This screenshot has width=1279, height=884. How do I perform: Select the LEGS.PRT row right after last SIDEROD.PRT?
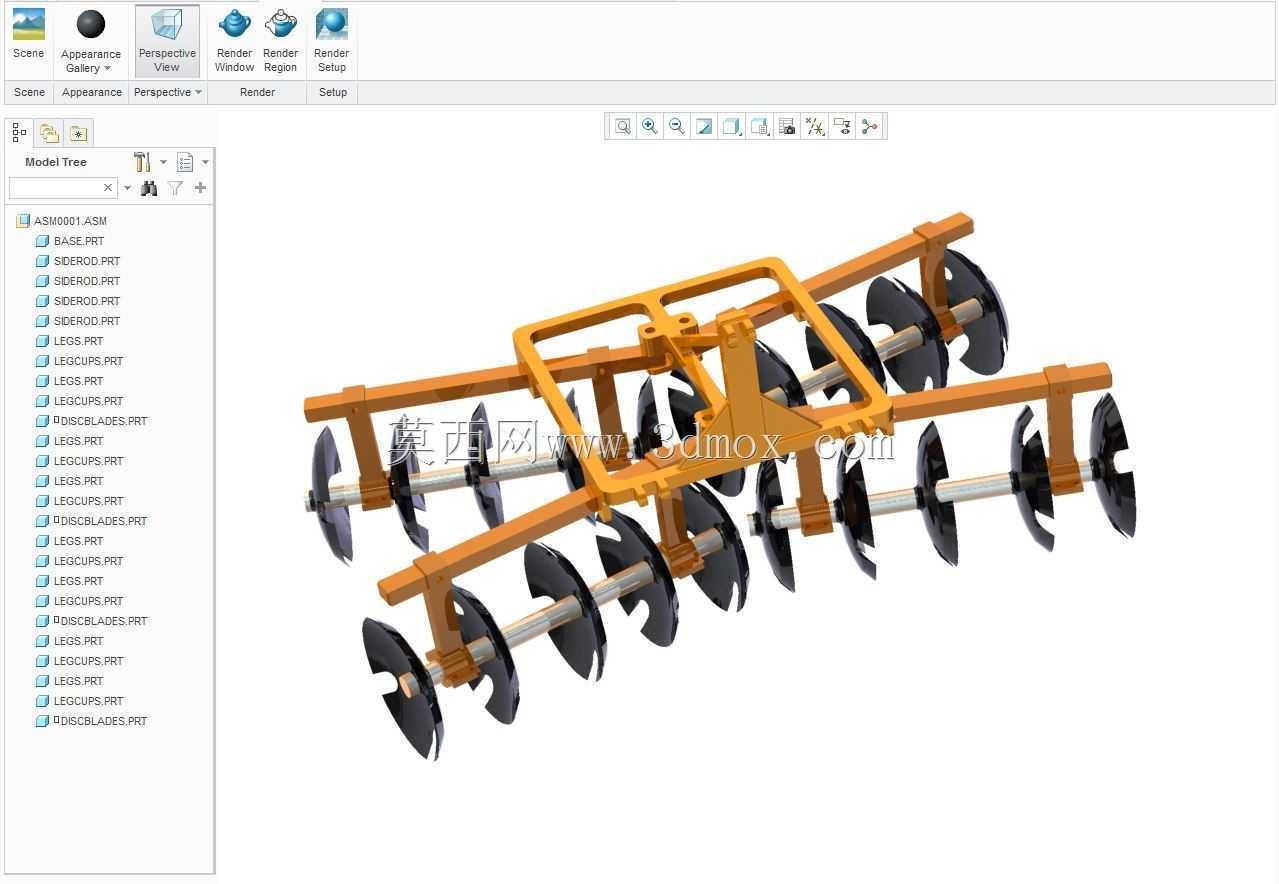[79, 341]
